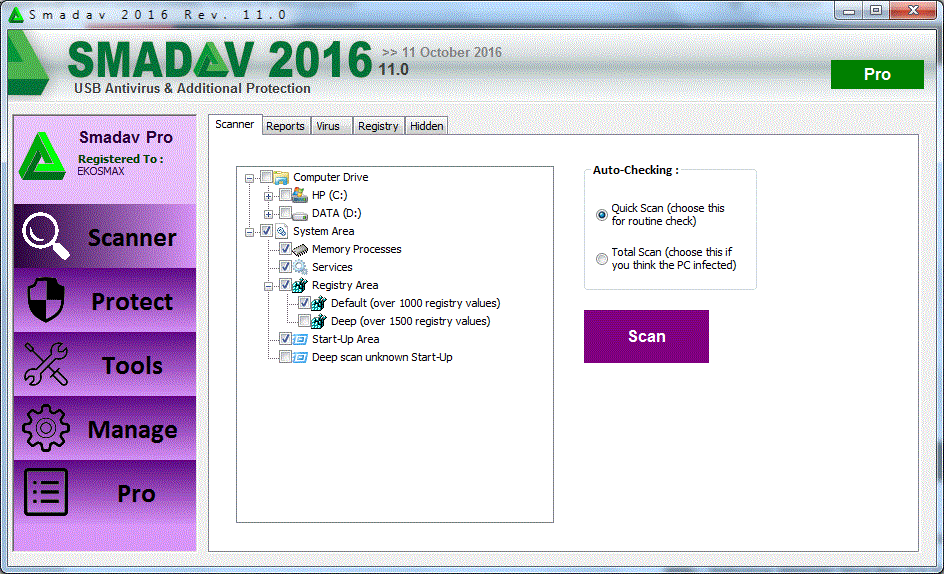Uncheck the System Area checkbox

[x=266, y=231]
